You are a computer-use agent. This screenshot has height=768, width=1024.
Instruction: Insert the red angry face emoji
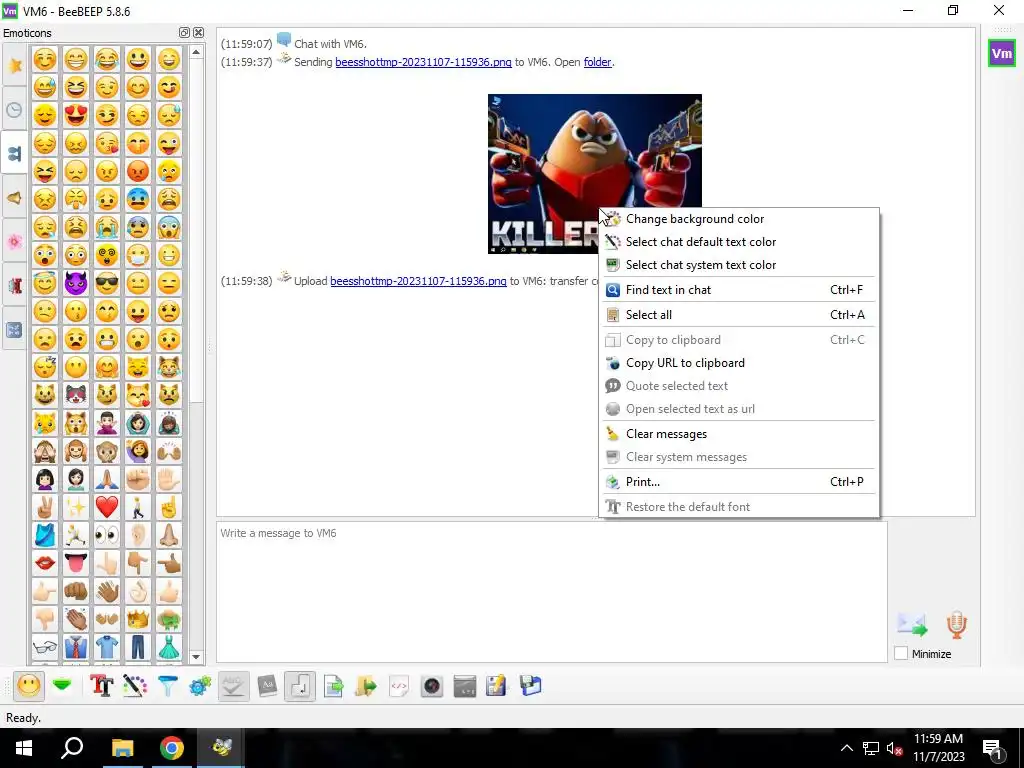pyautogui.click(x=138, y=171)
